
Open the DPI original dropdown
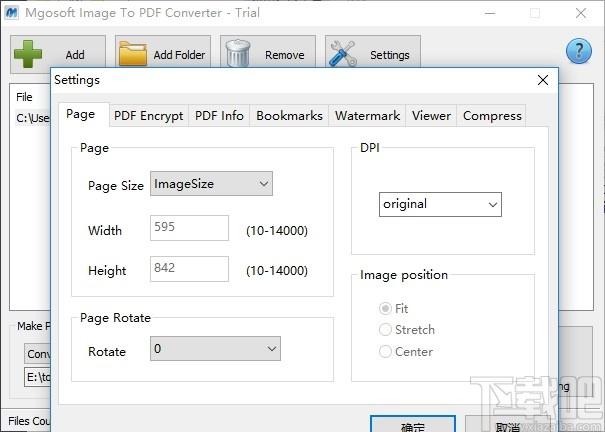point(440,204)
